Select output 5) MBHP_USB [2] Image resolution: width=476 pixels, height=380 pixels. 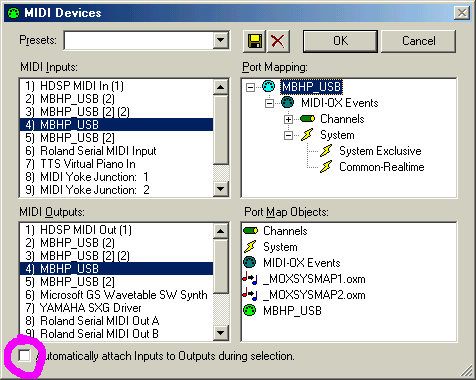(x=117, y=282)
